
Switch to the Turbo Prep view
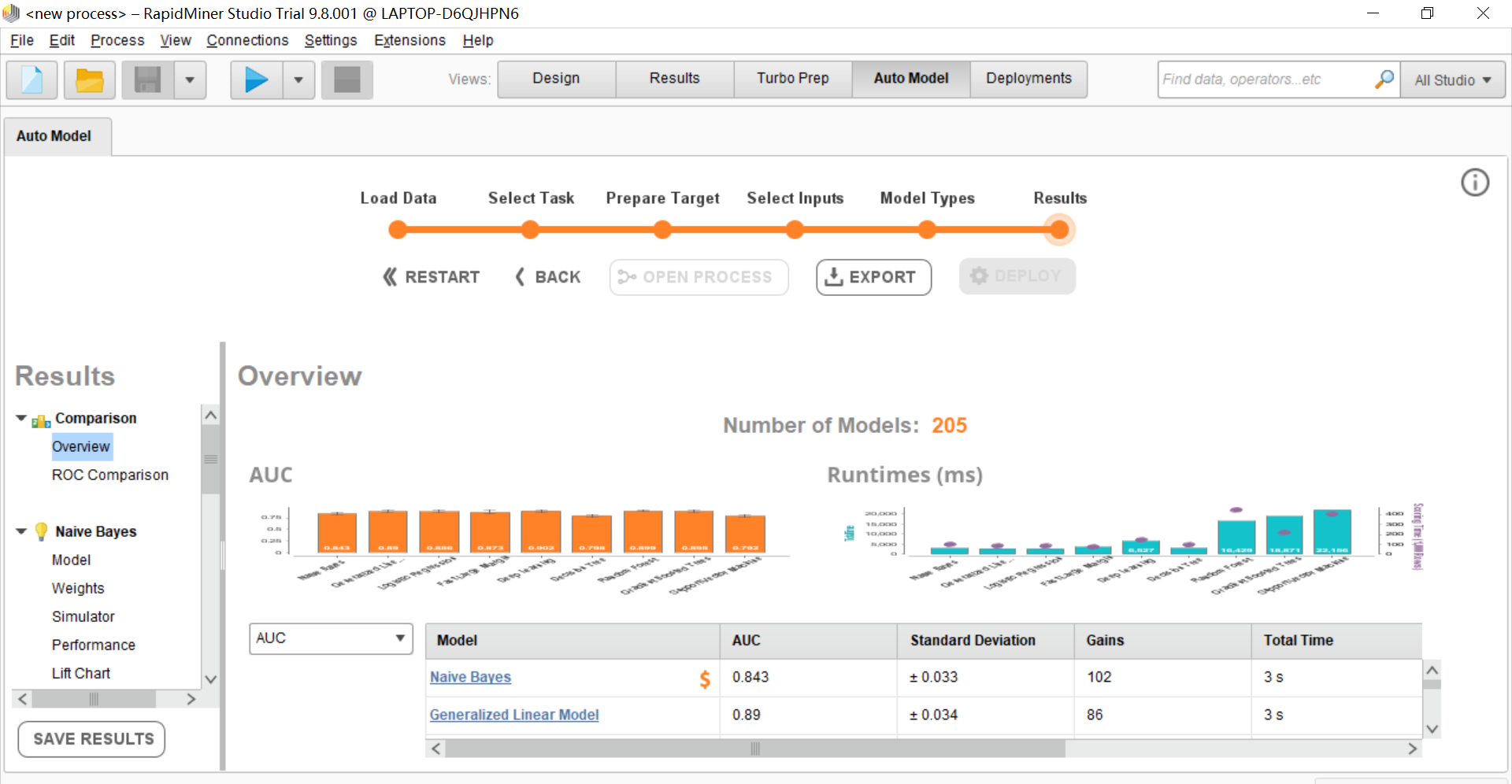tap(792, 79)
